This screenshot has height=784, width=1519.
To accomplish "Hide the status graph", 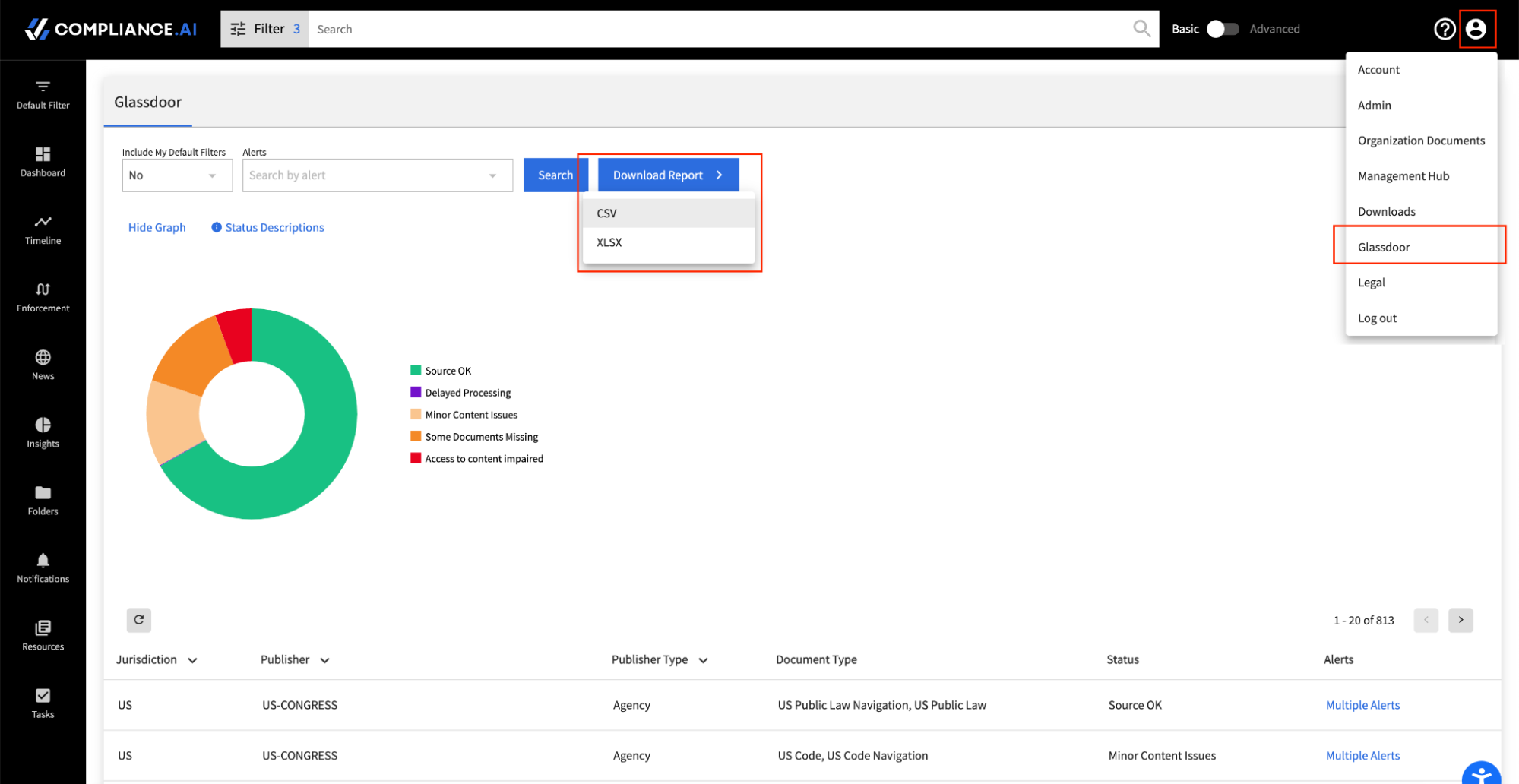I will coord(157,227).
